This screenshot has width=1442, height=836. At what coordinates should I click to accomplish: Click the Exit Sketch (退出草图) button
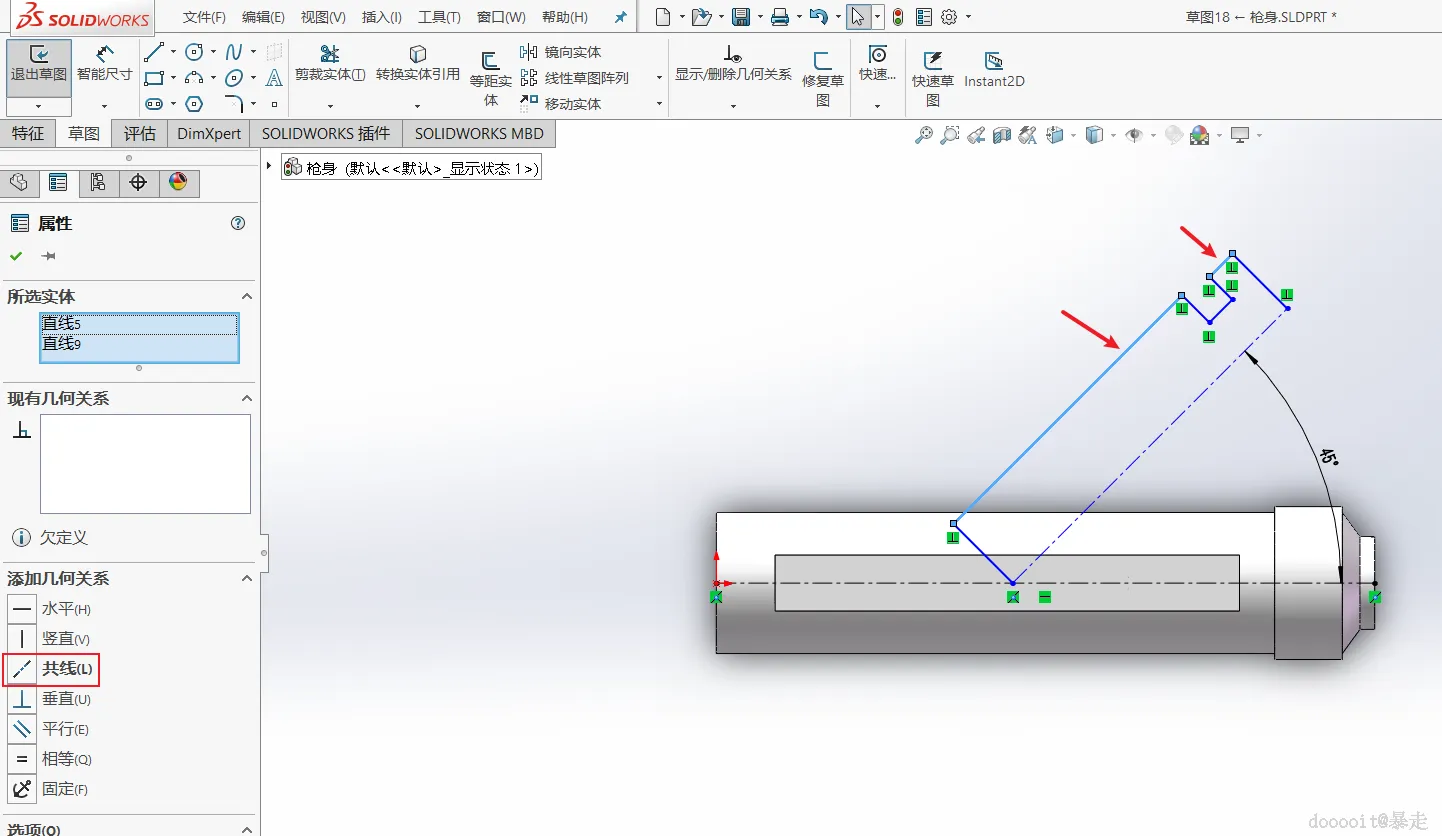pyautogui.click(x=39, y=66)
